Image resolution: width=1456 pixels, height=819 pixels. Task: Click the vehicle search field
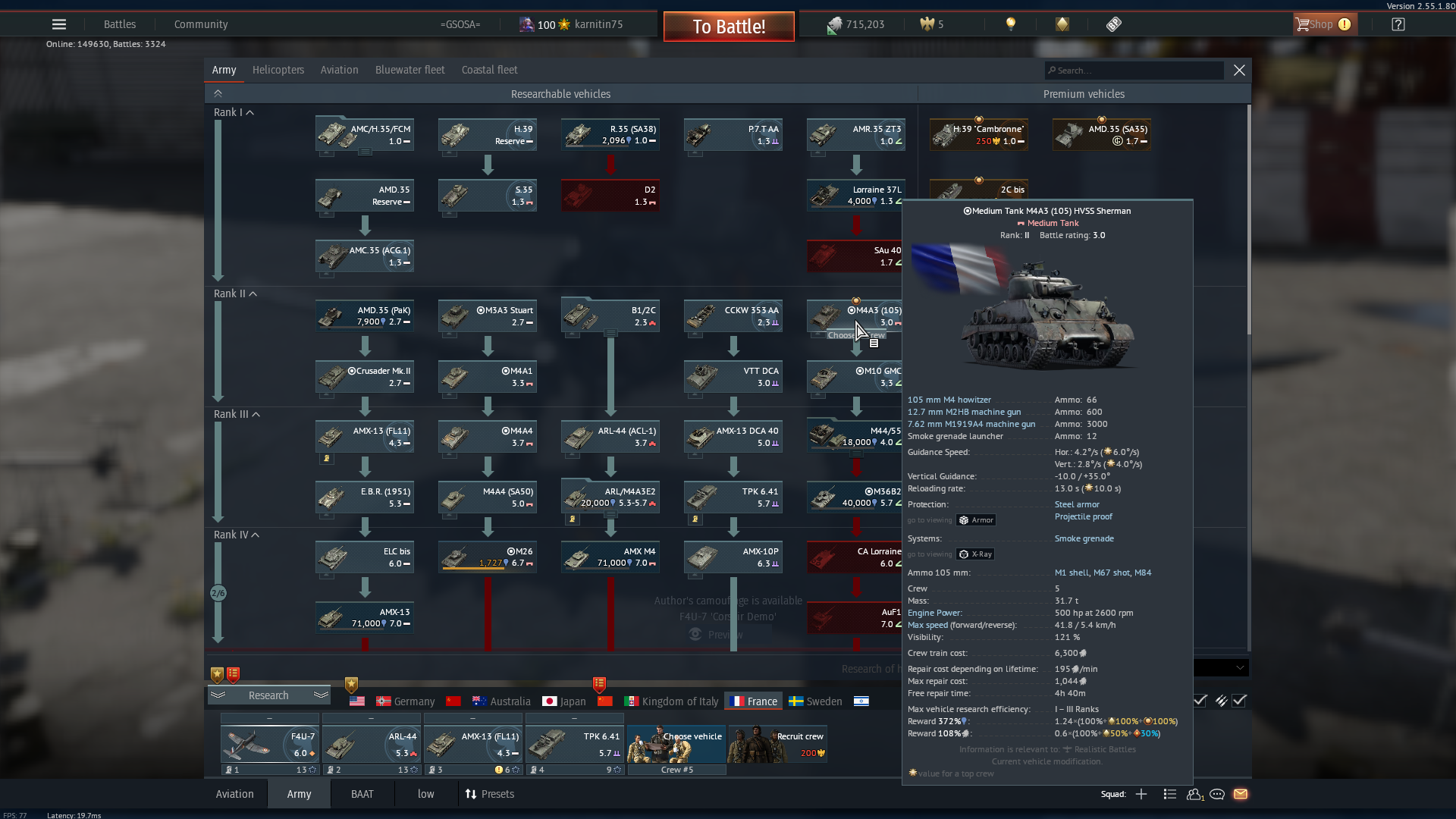[1134, 71]
